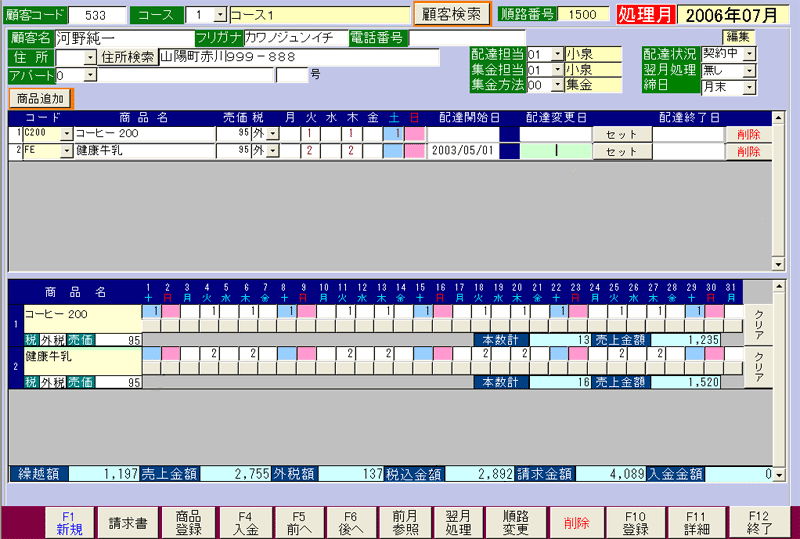
Task: Click the クリア button for 健康牛乳 calendar
Action: pos(759,367)
